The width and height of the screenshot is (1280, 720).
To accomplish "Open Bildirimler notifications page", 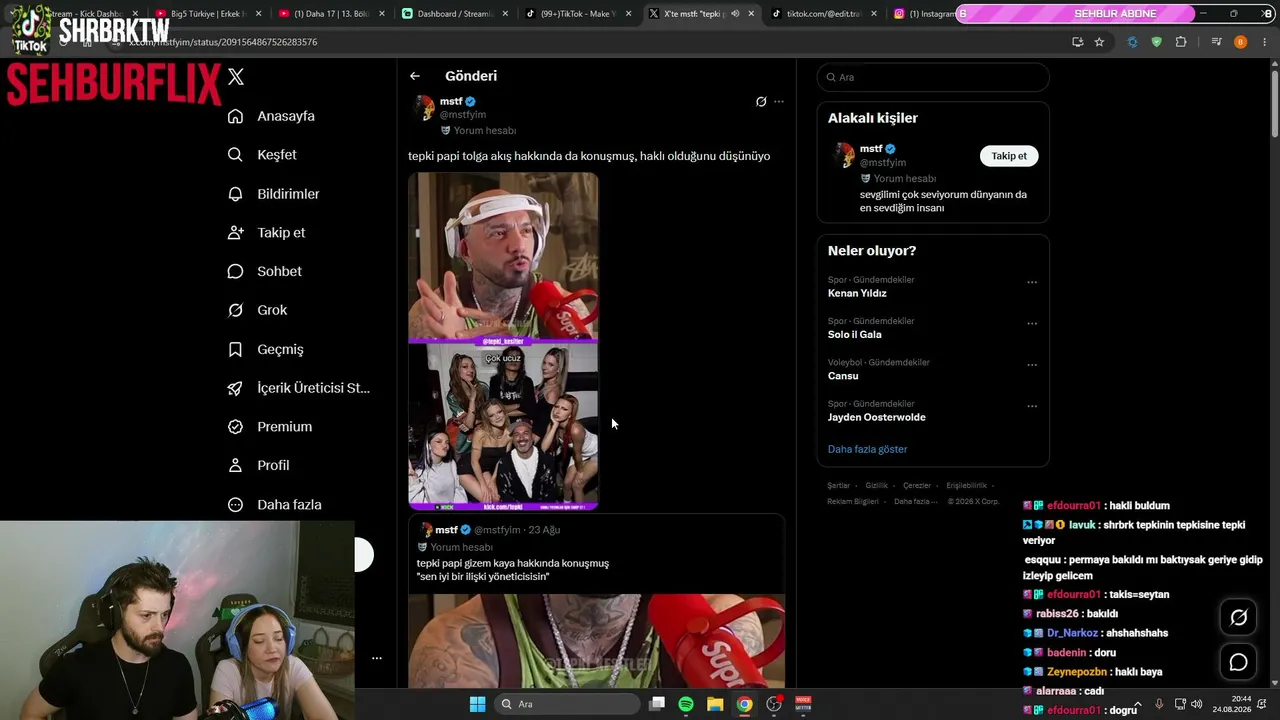I will (273, 194).
